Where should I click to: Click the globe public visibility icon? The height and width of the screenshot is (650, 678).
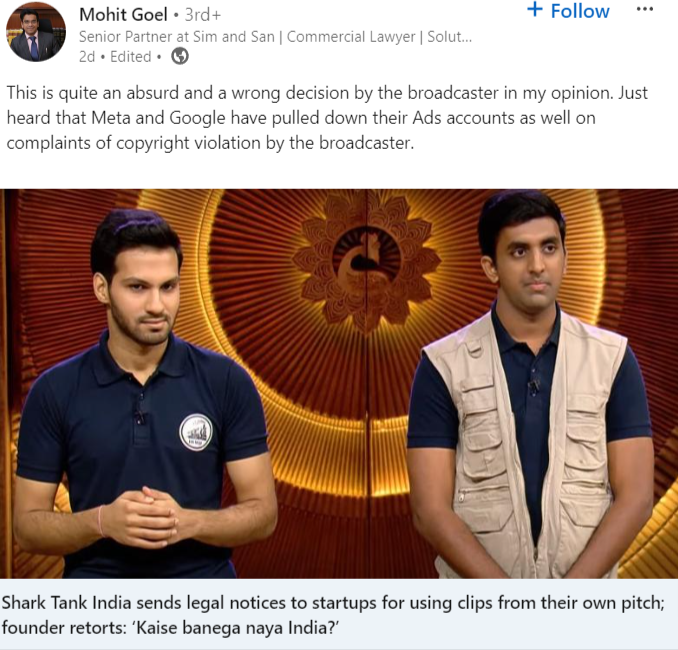pyautogui.click(x=180, y=56)
